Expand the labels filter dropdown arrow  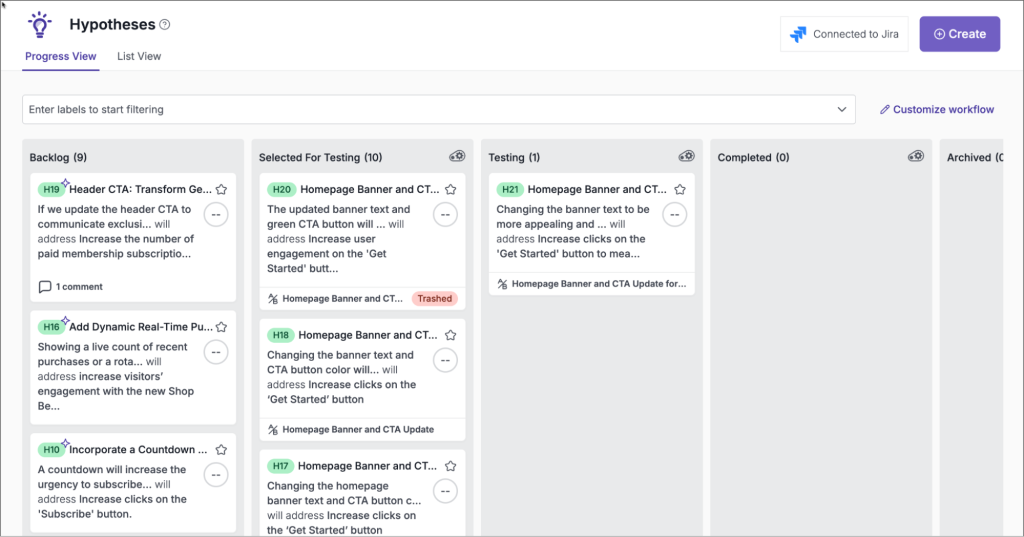(x=842, y=110)
